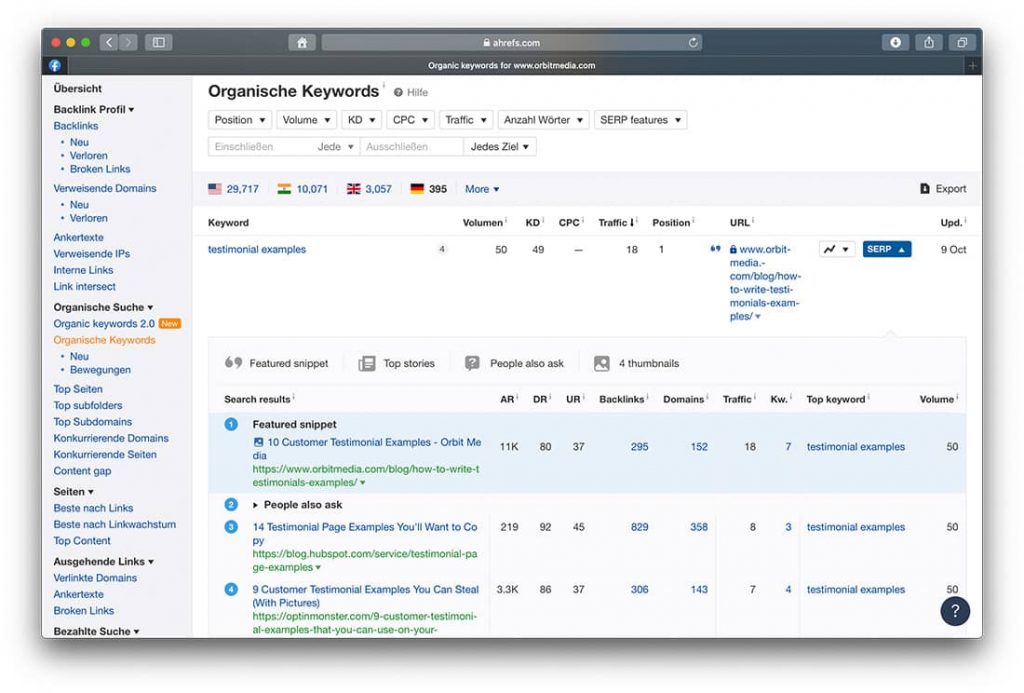The width and height of the screenshot is (1024, 693).
Task: Click the 295 backlinks count link
Action: coord(639,447)
